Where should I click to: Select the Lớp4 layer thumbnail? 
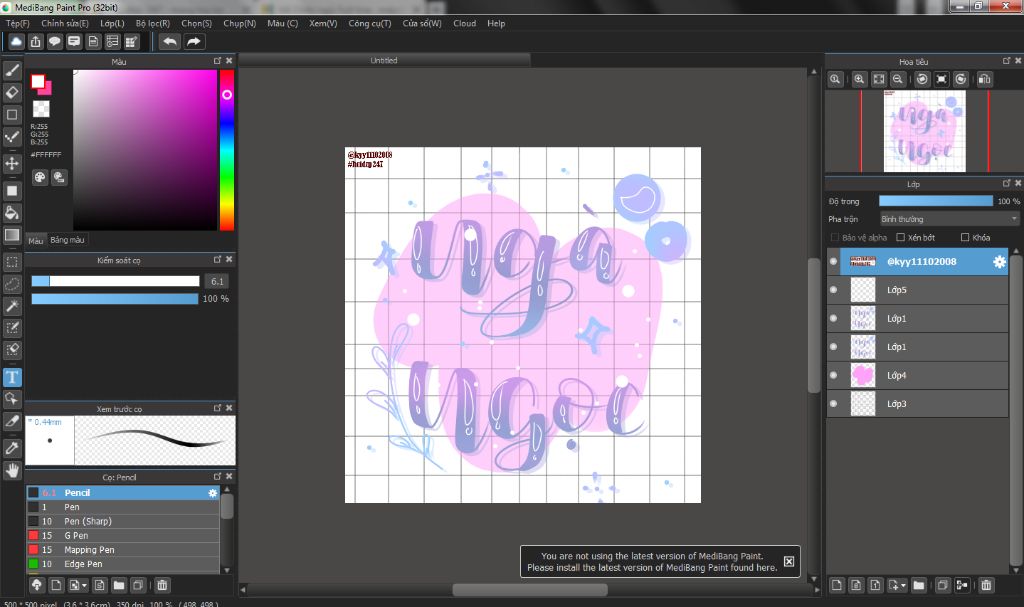863,375
